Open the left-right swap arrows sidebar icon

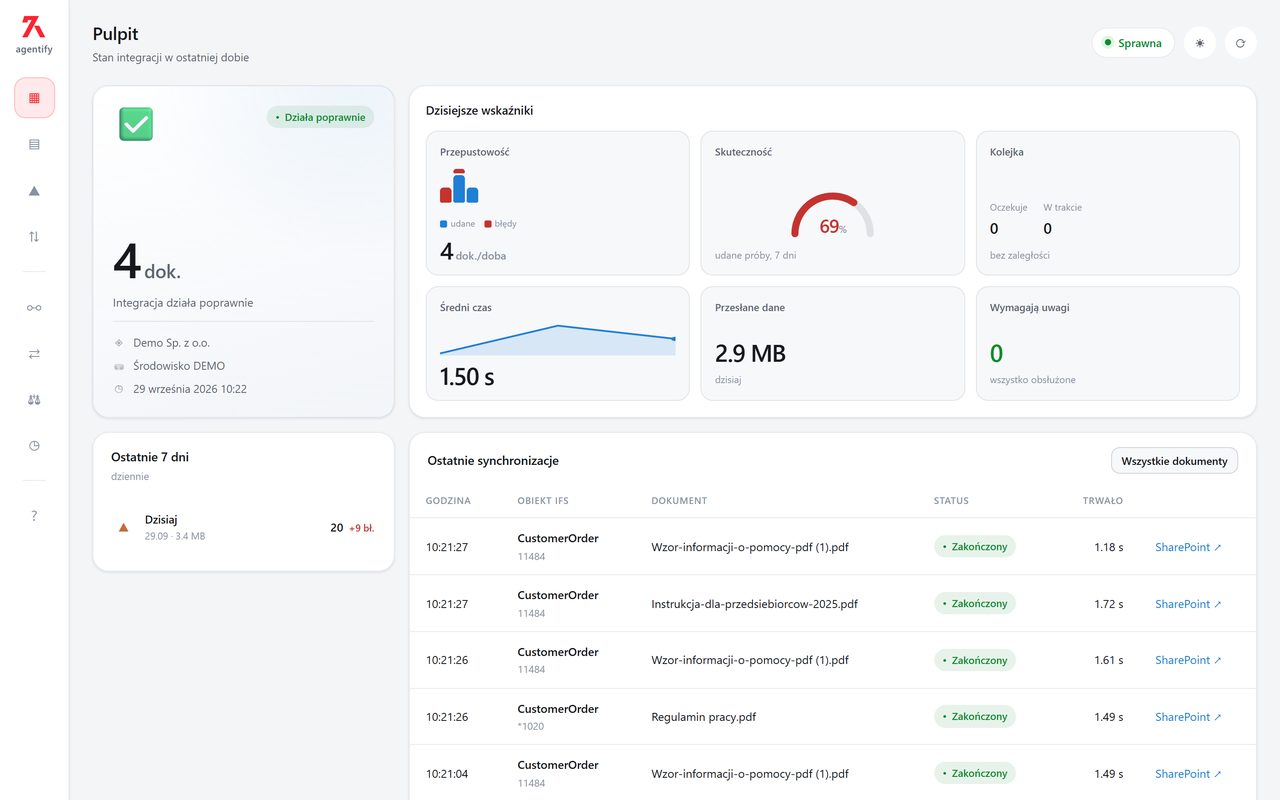tap(34, 353)
